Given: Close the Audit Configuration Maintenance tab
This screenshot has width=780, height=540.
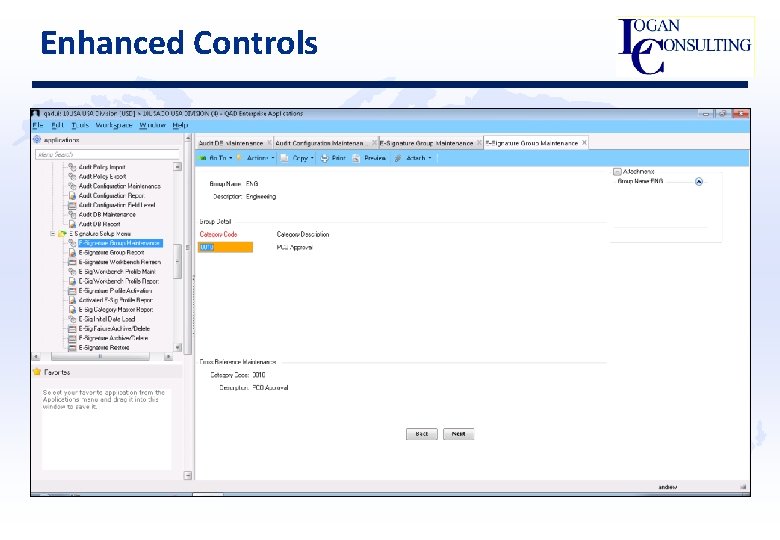Looking at the screenshot, I should (x=374, y=143).
